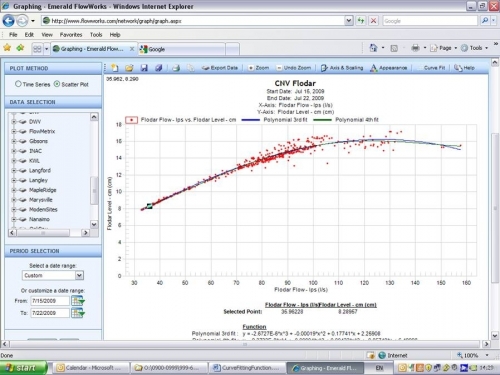Click the Polynomial 3rd fit legend line

click(250, 120)
